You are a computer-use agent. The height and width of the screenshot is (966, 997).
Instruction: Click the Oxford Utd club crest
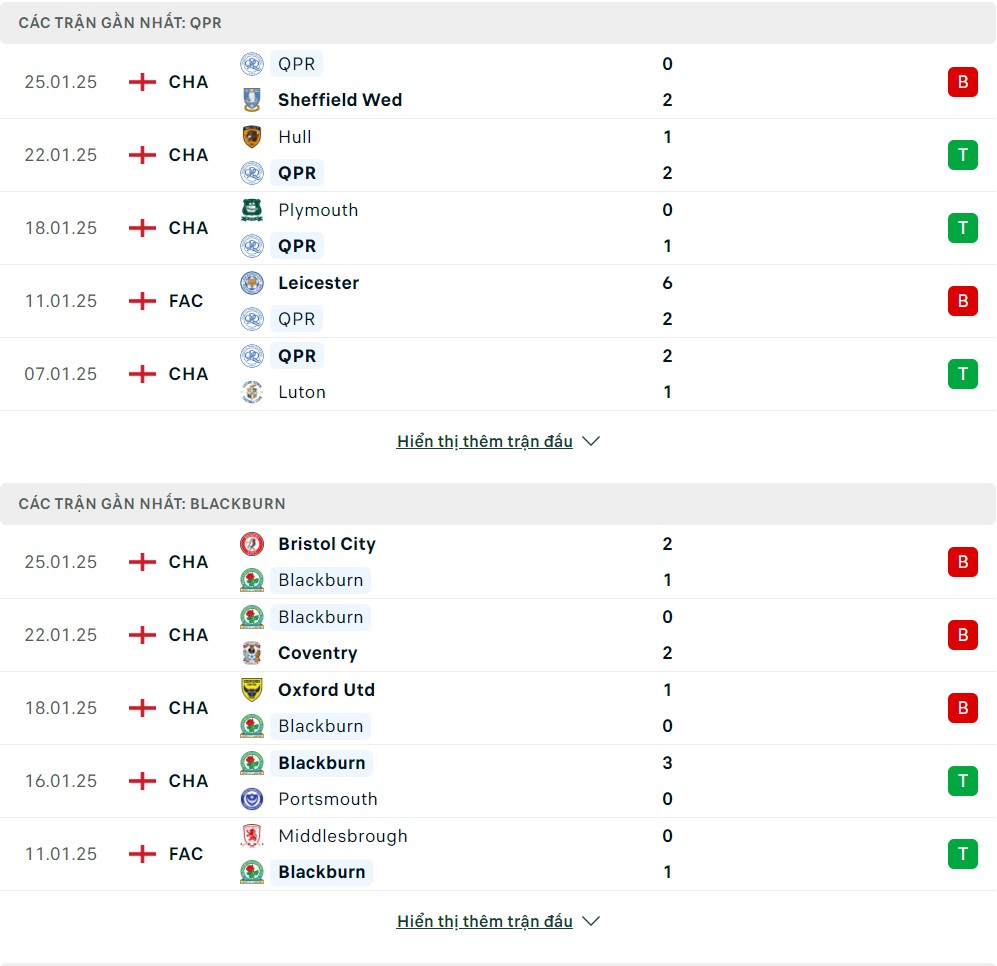pyautogui.click(x=252, y=689)
